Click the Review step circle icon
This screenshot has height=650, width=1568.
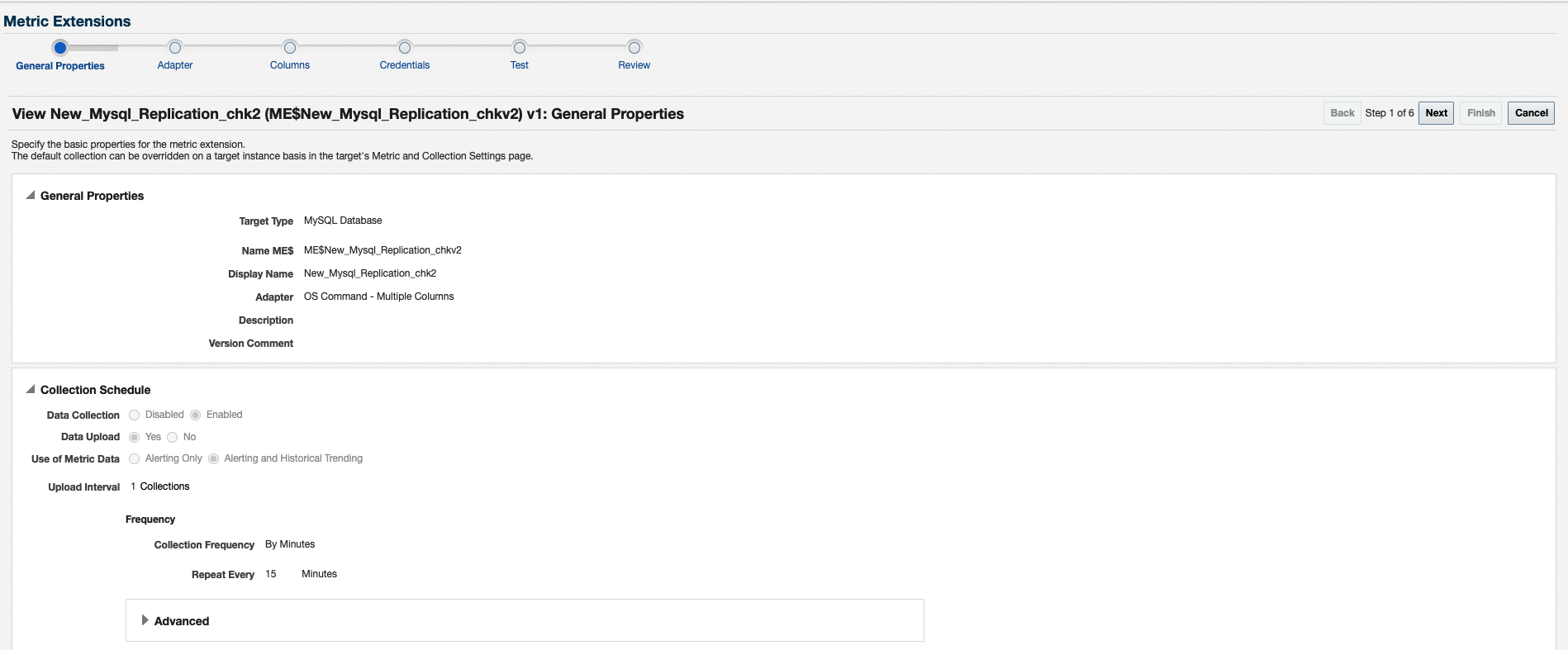coord(634,48)
